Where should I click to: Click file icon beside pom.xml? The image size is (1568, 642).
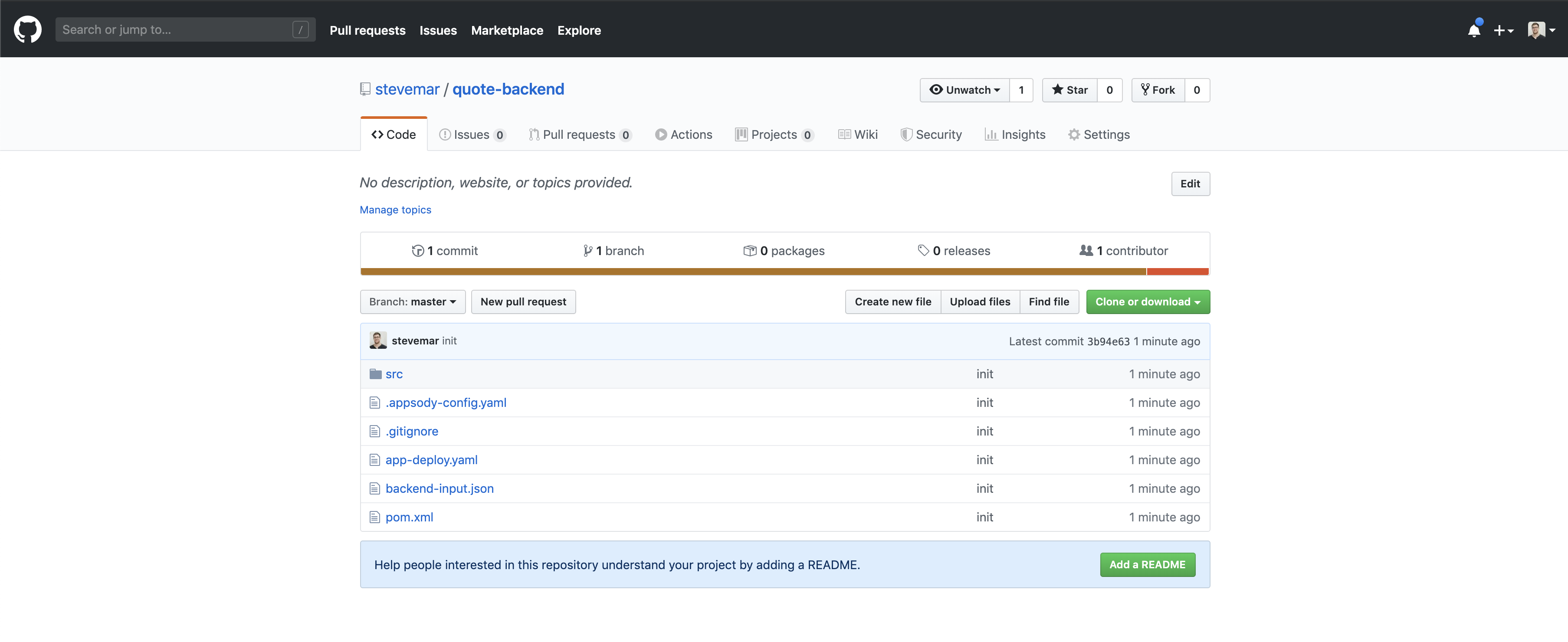click(x=374, y=517)
